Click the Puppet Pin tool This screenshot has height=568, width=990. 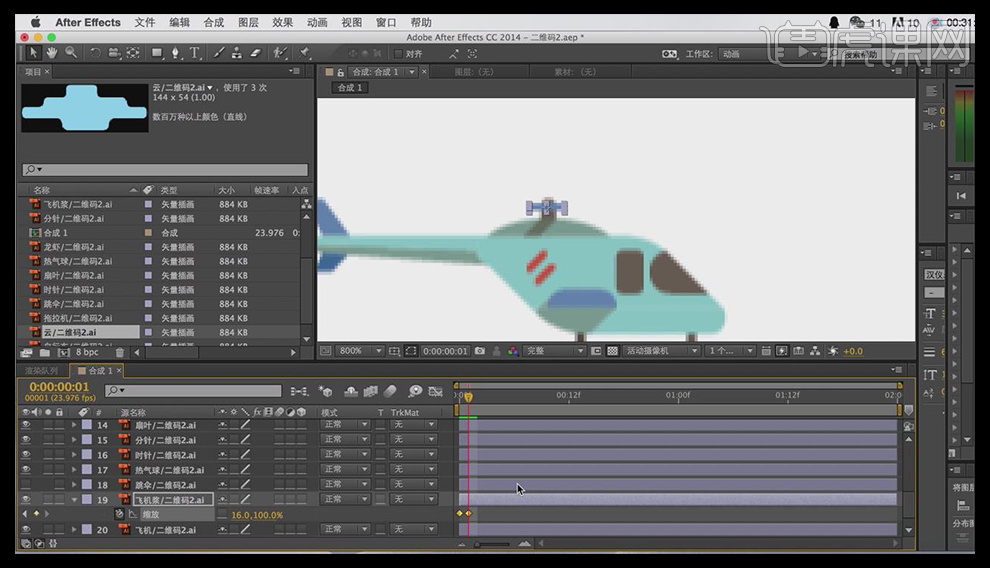tap(304, 53)
